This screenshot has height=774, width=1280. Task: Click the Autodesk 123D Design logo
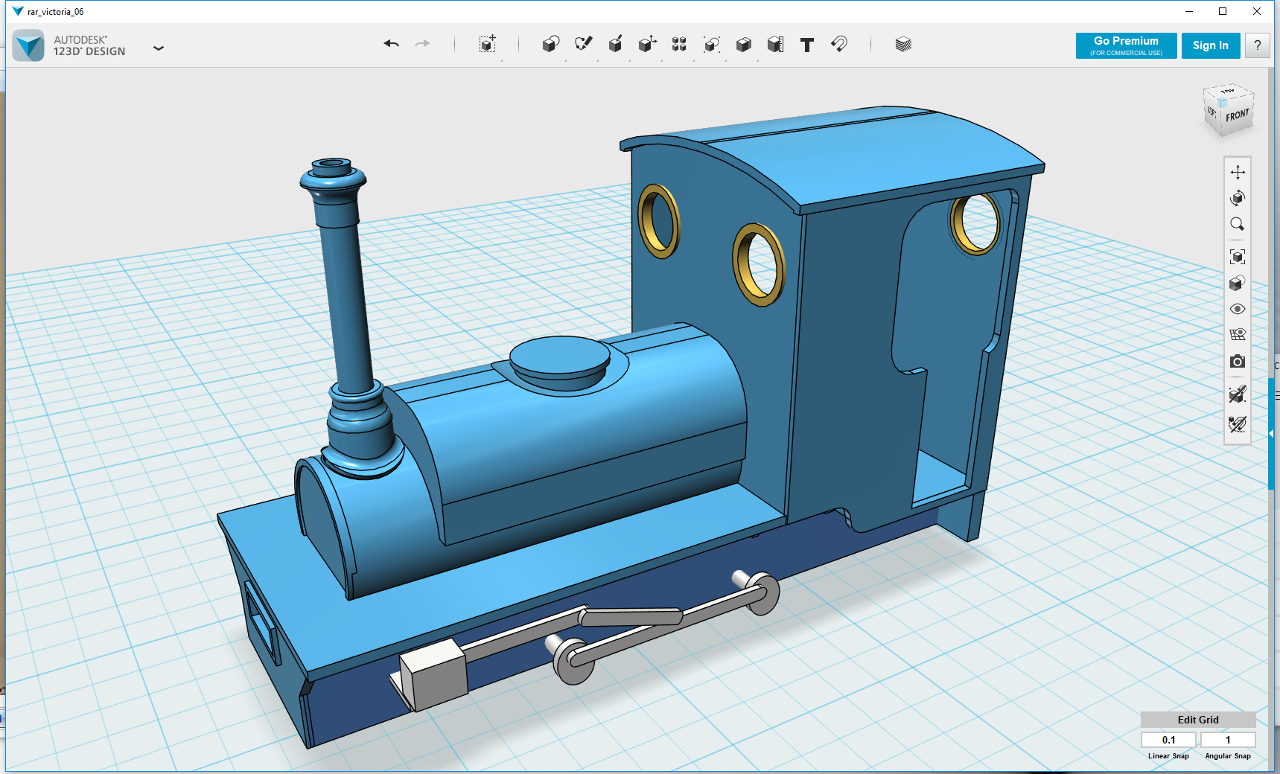pos(29,46)
